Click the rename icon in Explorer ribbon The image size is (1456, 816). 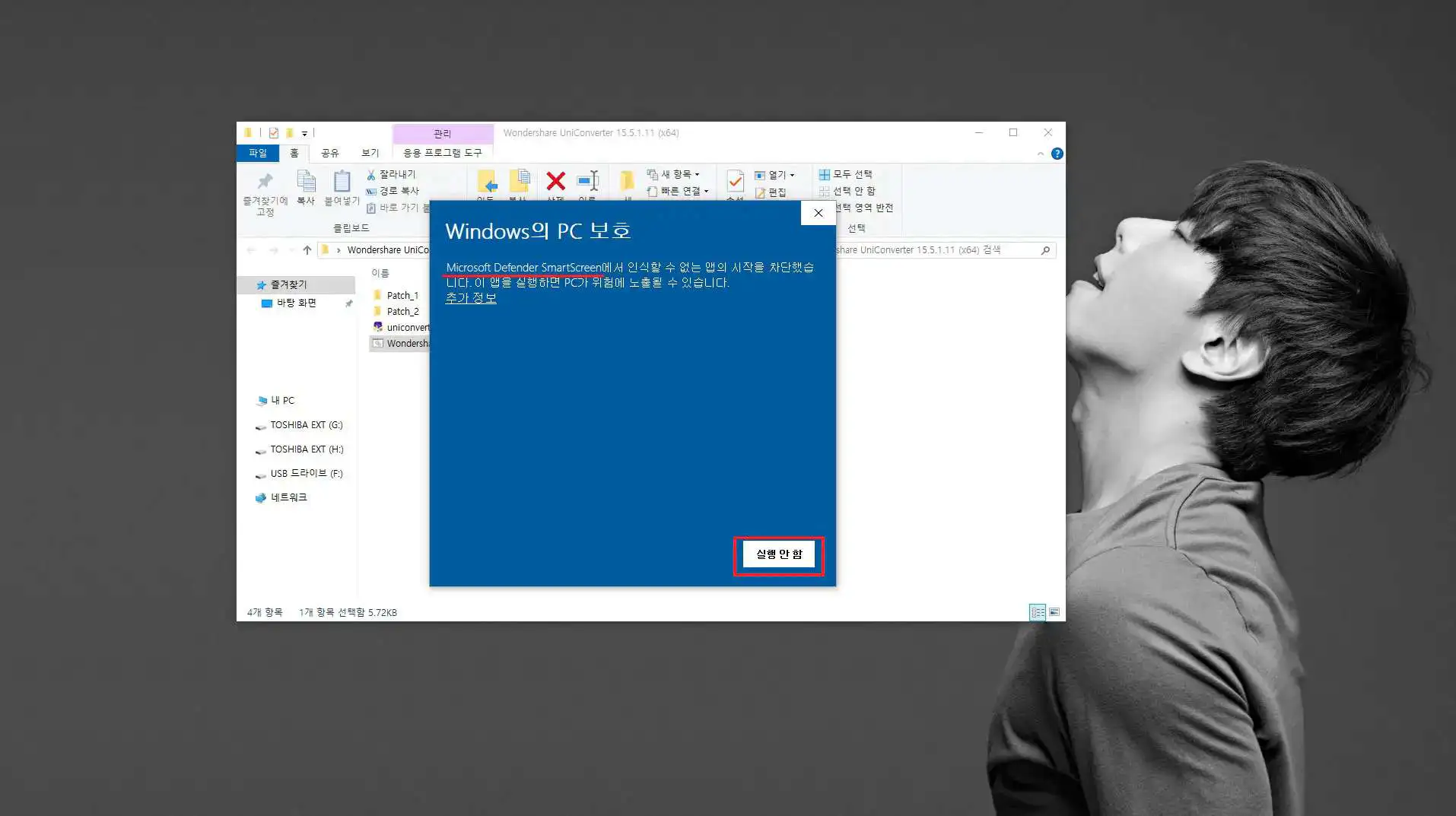[x=588, y=181]
